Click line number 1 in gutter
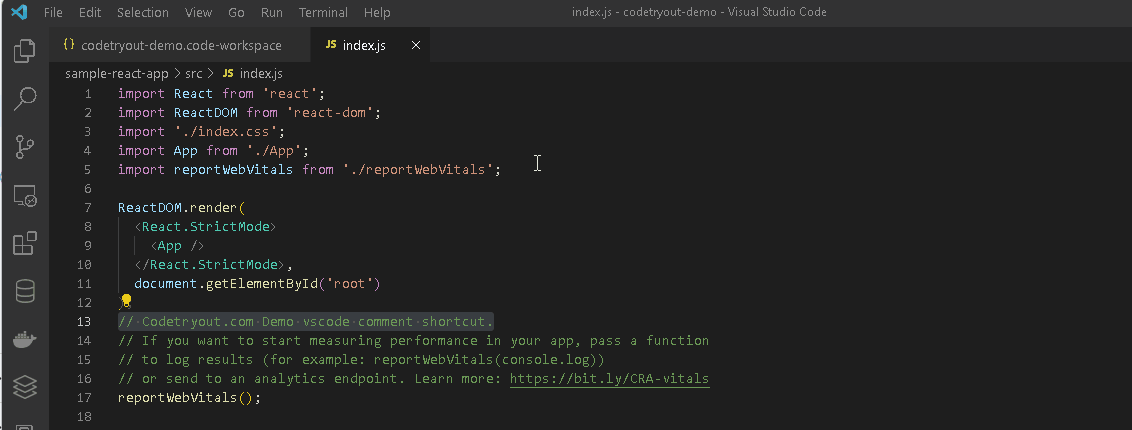The width and height of the screenshot is (1132, 430). click(x=88, y=94)
